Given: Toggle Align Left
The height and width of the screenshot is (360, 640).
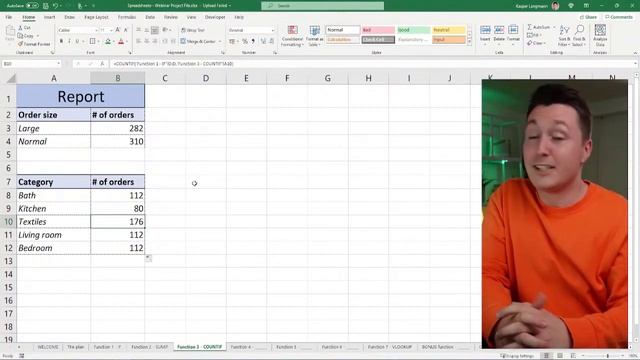Looking at the screenshot, I should (x=138, y=41).
